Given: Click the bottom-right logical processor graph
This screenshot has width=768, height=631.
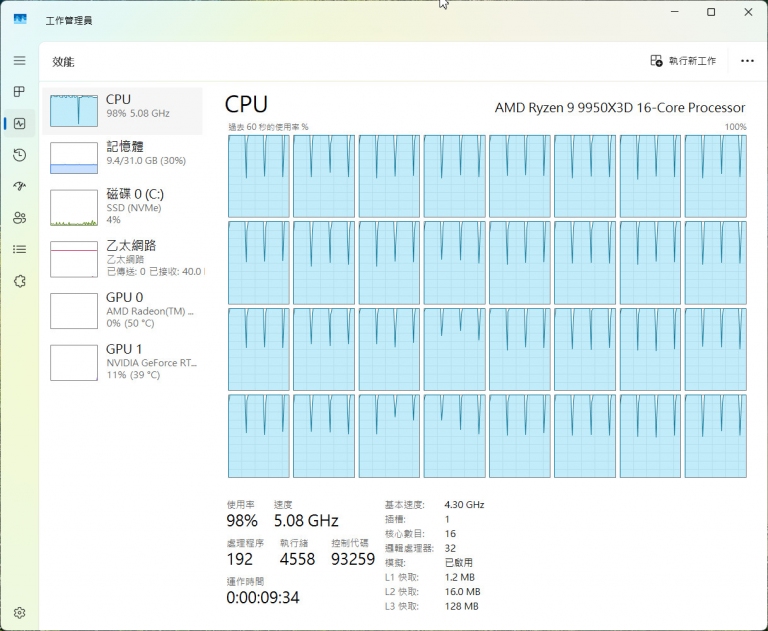Looking at the screenshot, I should [x=715, y=436].
